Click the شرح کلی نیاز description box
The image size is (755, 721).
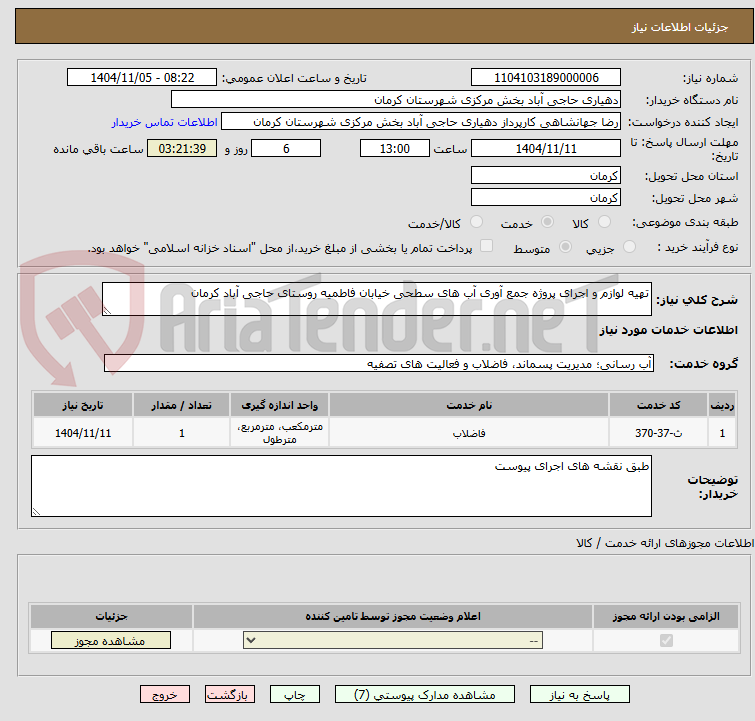pos(377,299)
